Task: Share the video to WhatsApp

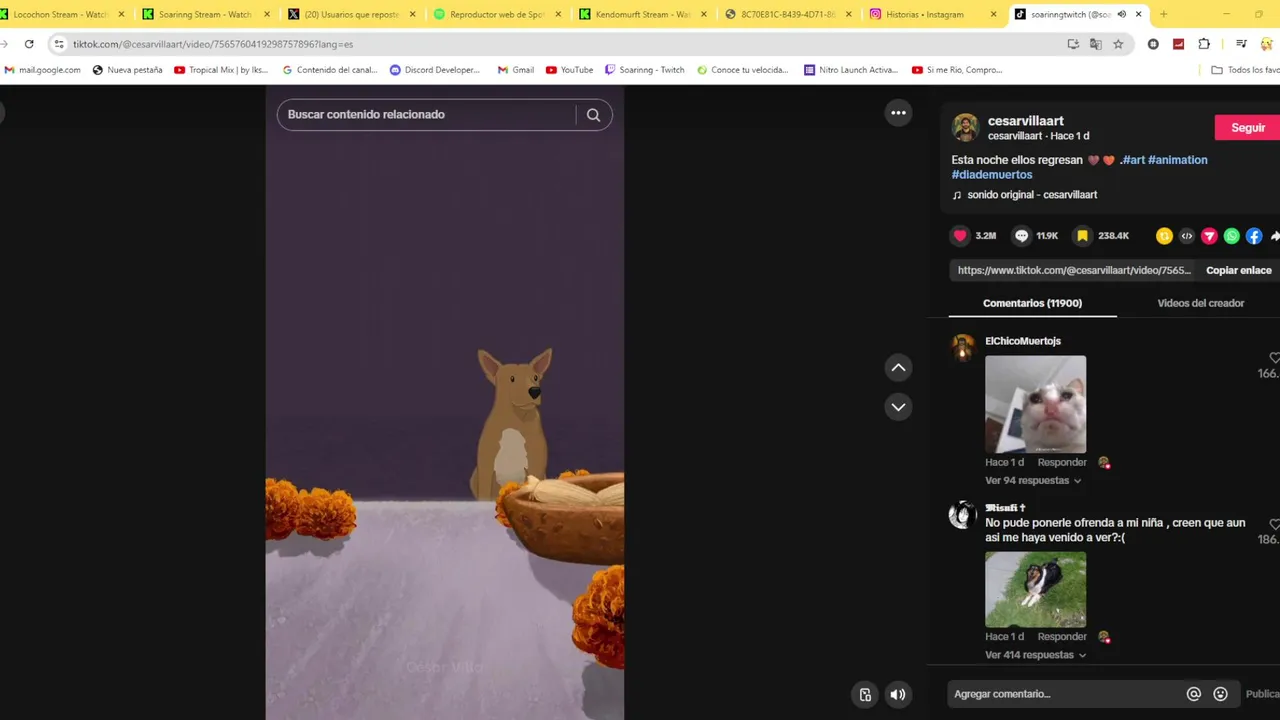Action: [1232, 236]
